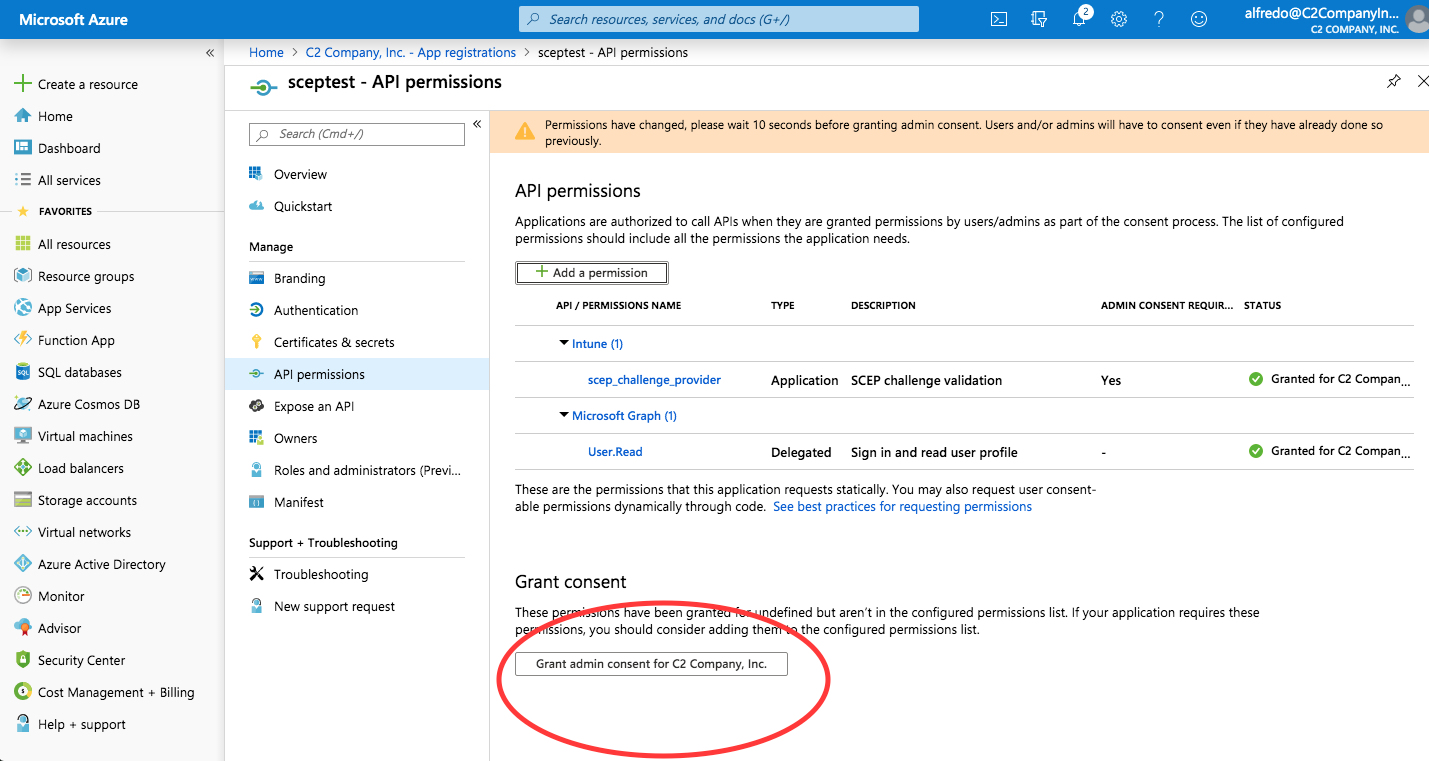Pin the blade with pin icon
Viewport: 1429px width, 761px height.
(1393, 82)
